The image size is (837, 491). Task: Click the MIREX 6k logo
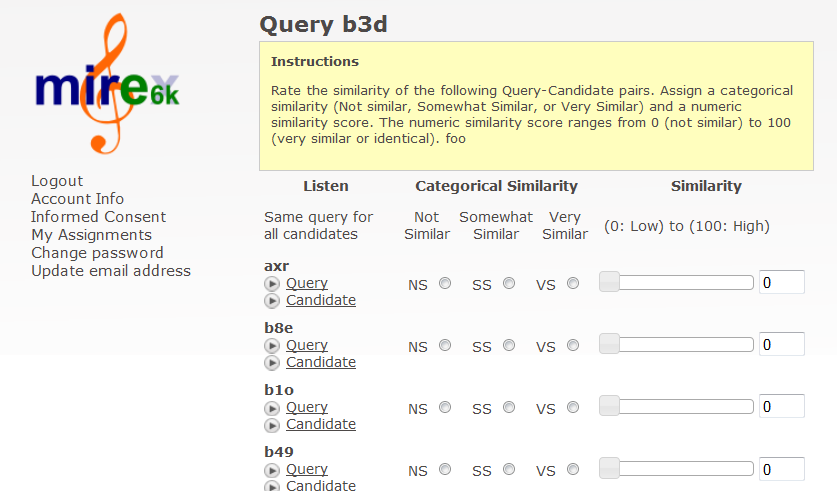click(x=107, y=84)
